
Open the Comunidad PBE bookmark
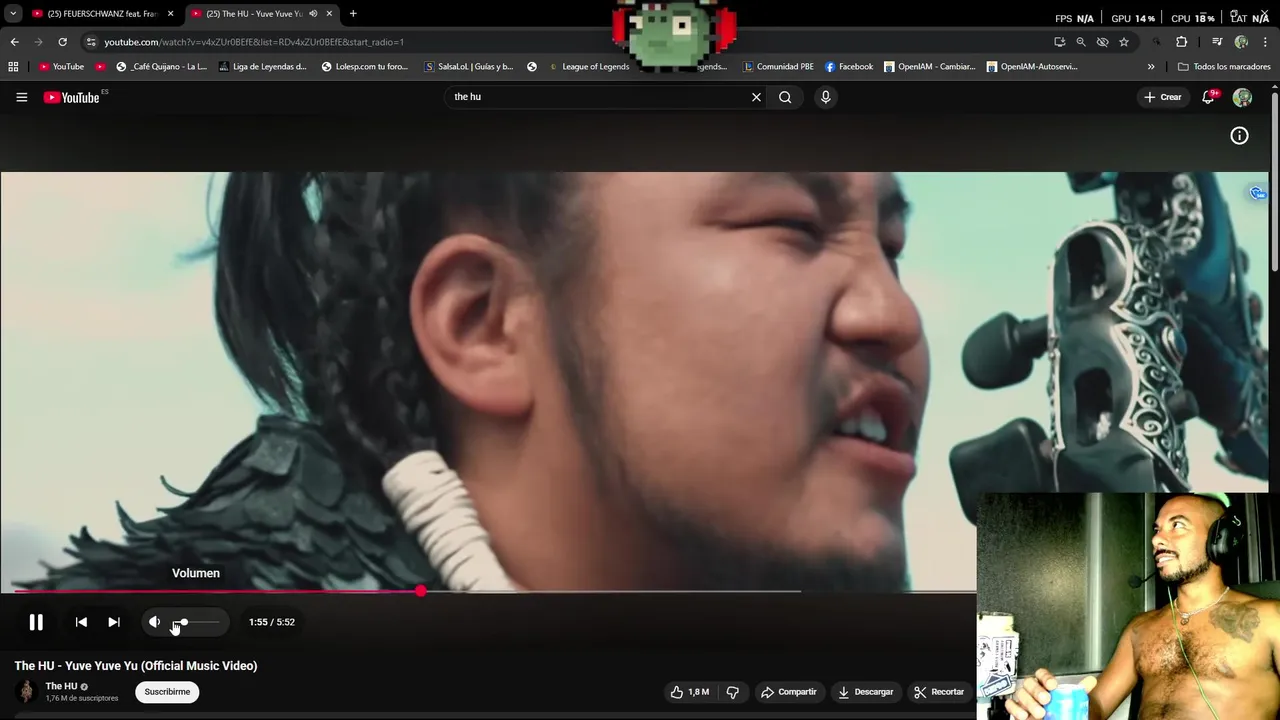pos(778,67)
